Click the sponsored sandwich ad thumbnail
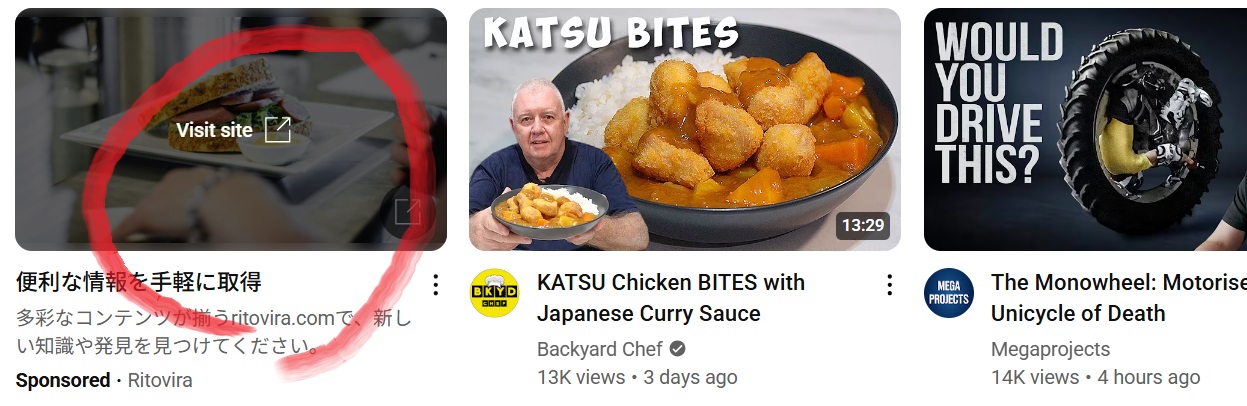This screenshot has width=1247, height=406. (x=231, y=129)
